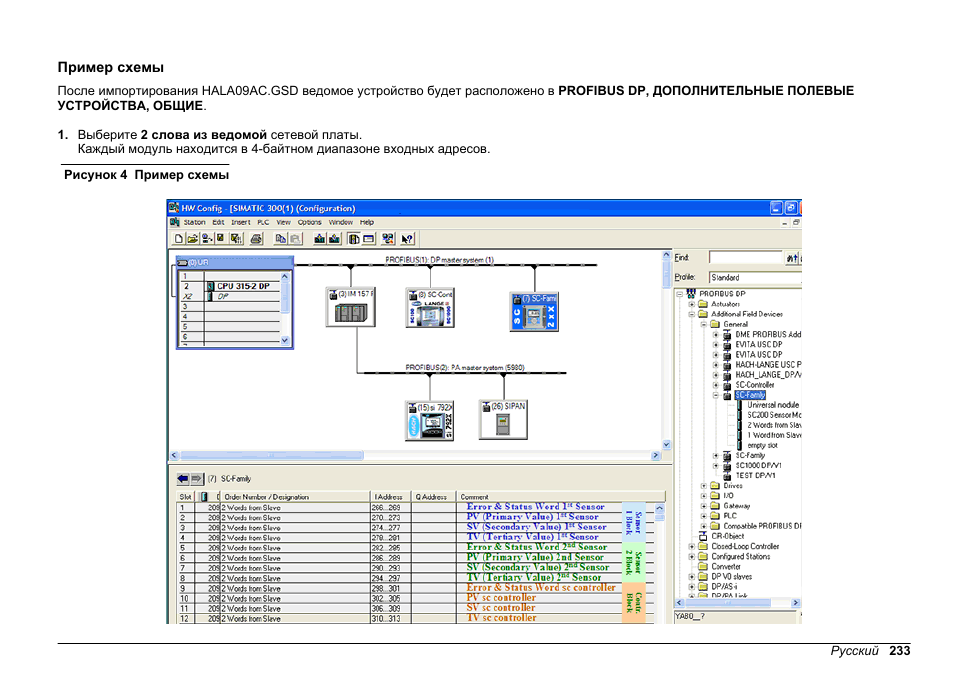Click the Print toolbar icon
The height and width of the screenshot is (673, 954).
(x=255, y=238)
